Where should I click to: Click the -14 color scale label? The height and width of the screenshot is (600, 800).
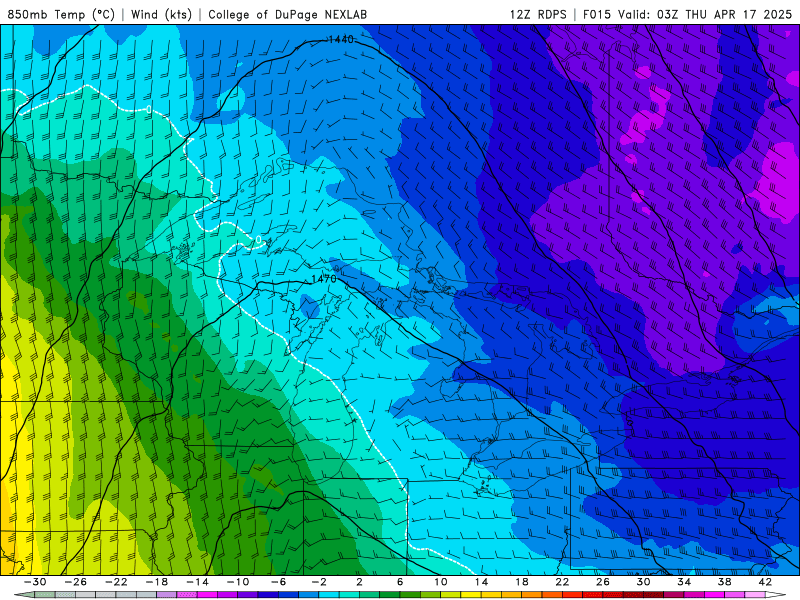(x=197, y=582)
